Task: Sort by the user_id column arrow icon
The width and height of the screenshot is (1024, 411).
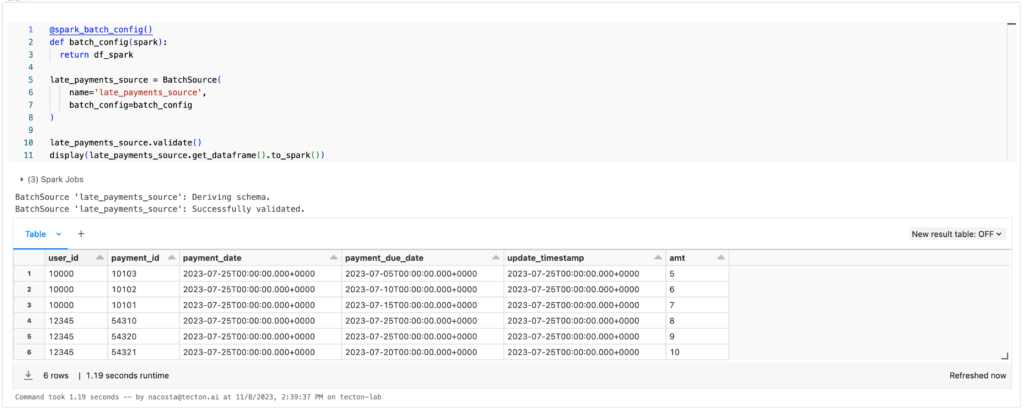Action: pos(99,258)
